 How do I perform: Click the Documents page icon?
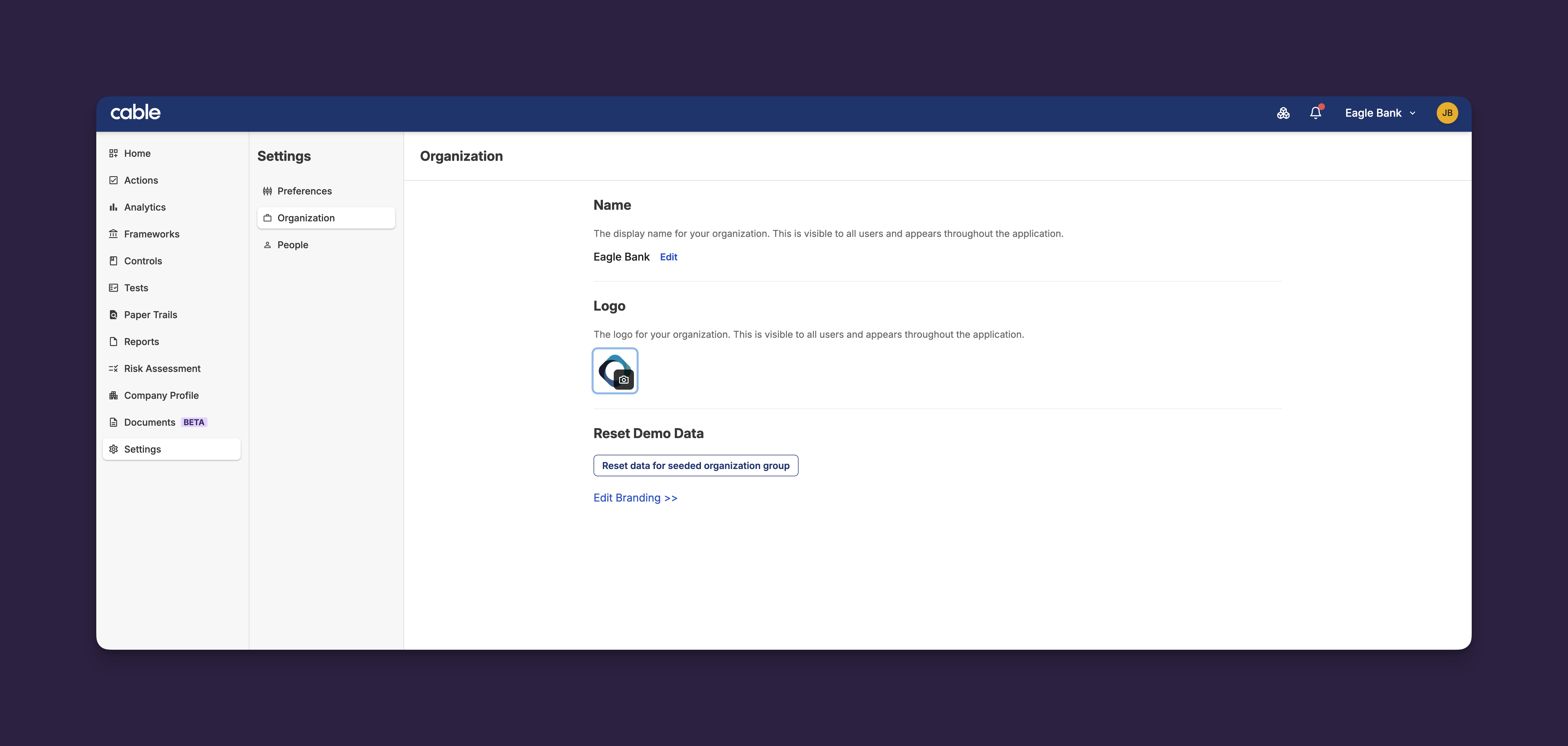(113, 422)
